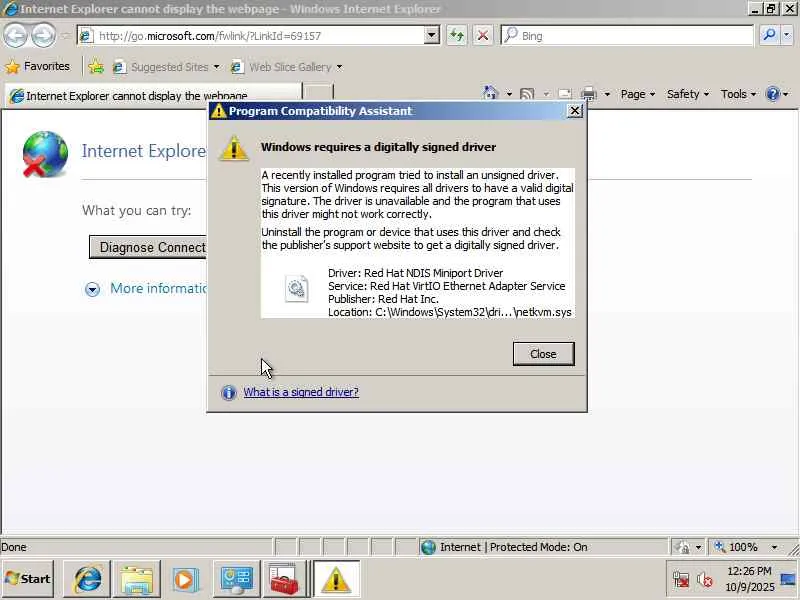Click the Back navigation arrow

click(x=15, y=36)
